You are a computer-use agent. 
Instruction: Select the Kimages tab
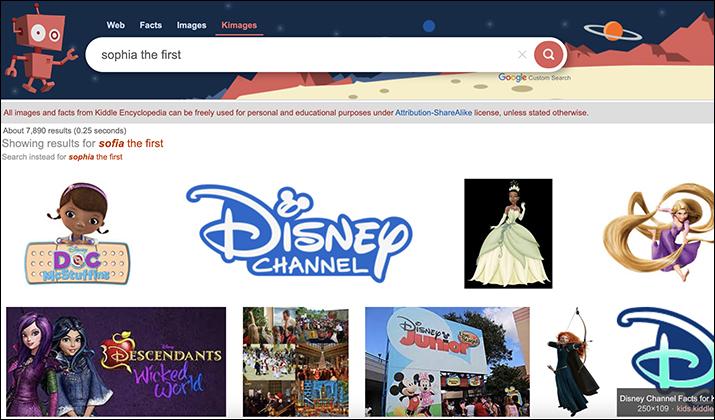point(238,24)
